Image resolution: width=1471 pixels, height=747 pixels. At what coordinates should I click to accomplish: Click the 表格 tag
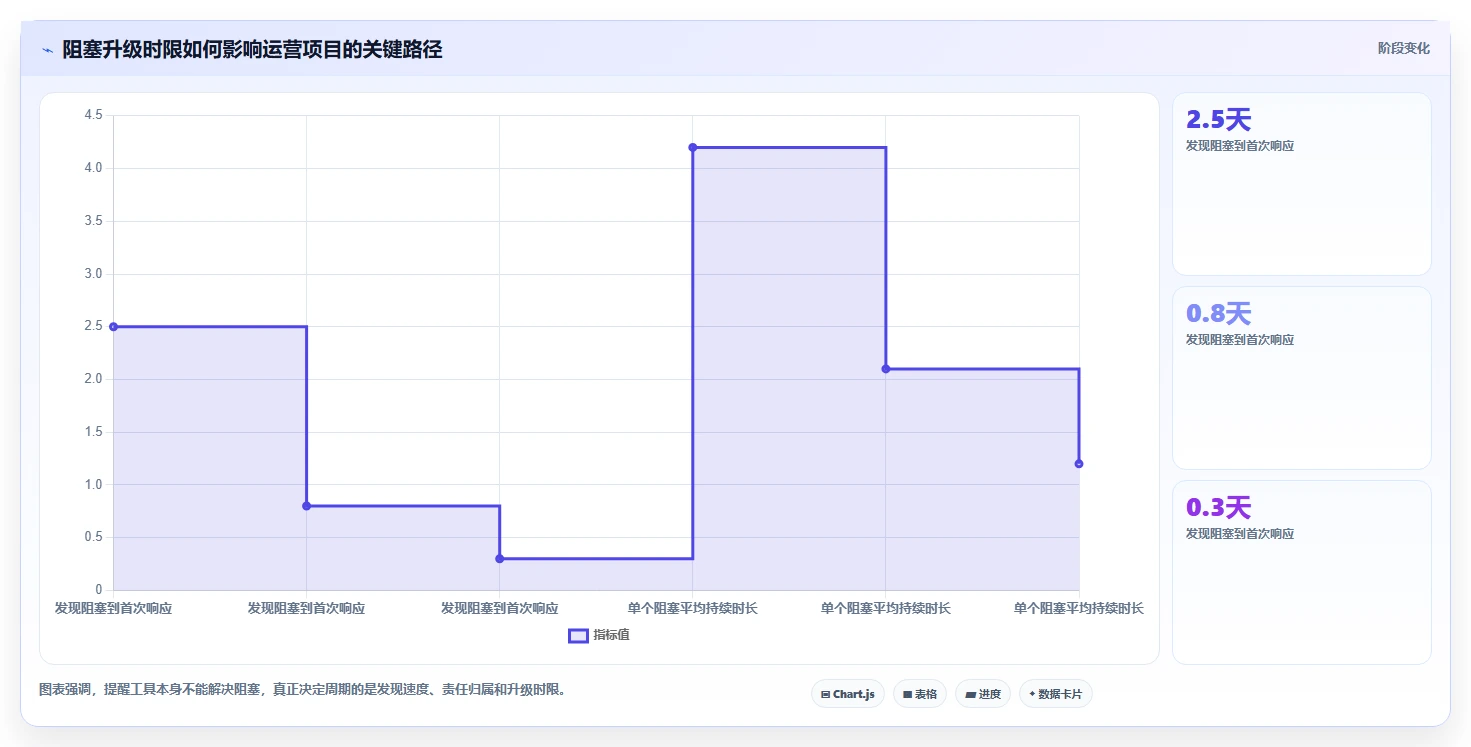(x=919, y=694)
